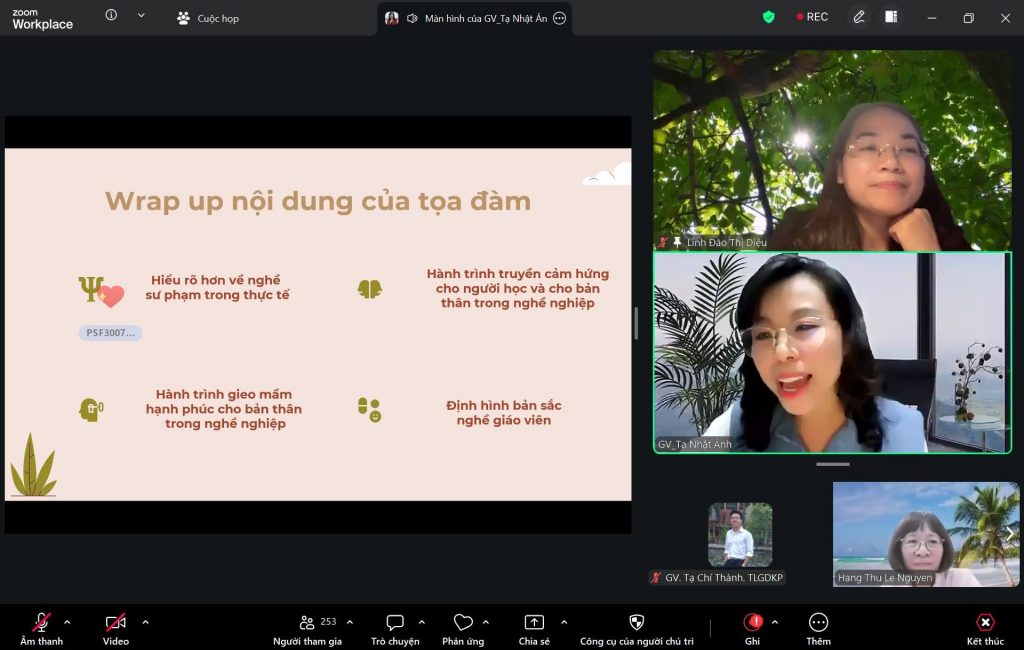Viewport: 1024px width, 650px height.
Task: Click the red Kết thúc end meeting button
Action: [985, 623]
